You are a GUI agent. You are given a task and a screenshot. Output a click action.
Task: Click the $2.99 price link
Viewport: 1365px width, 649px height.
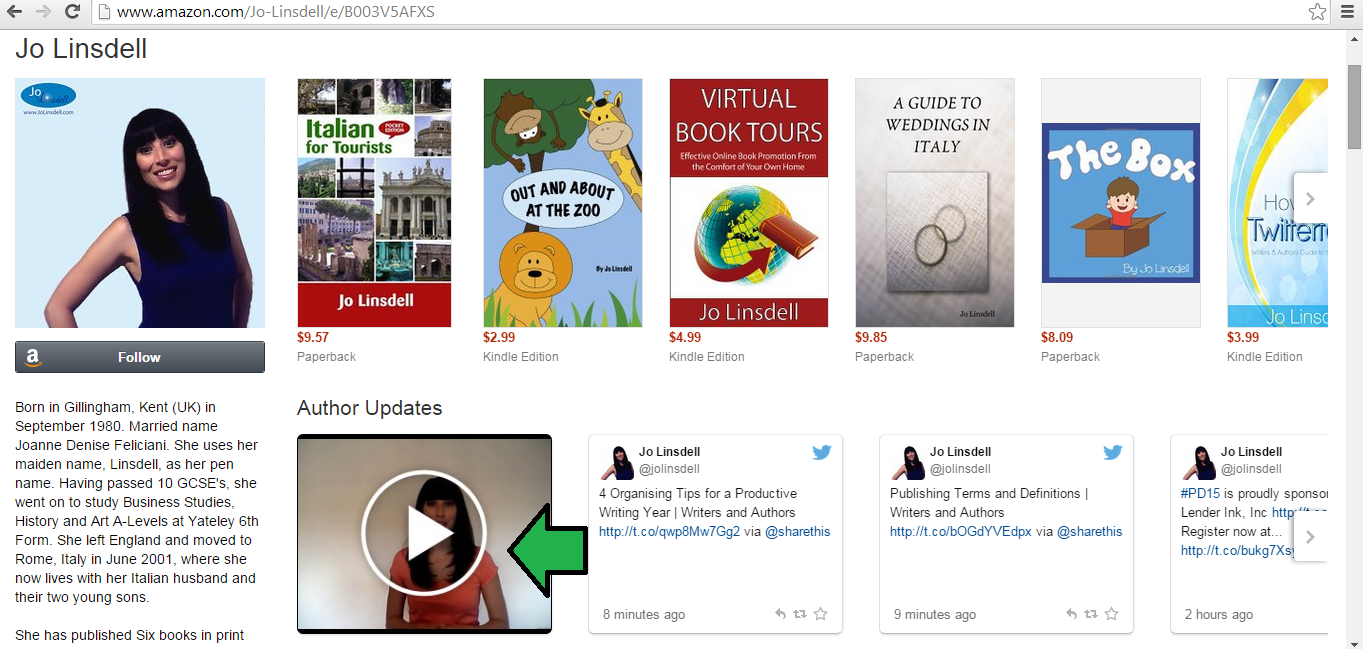tap(499, 338)
